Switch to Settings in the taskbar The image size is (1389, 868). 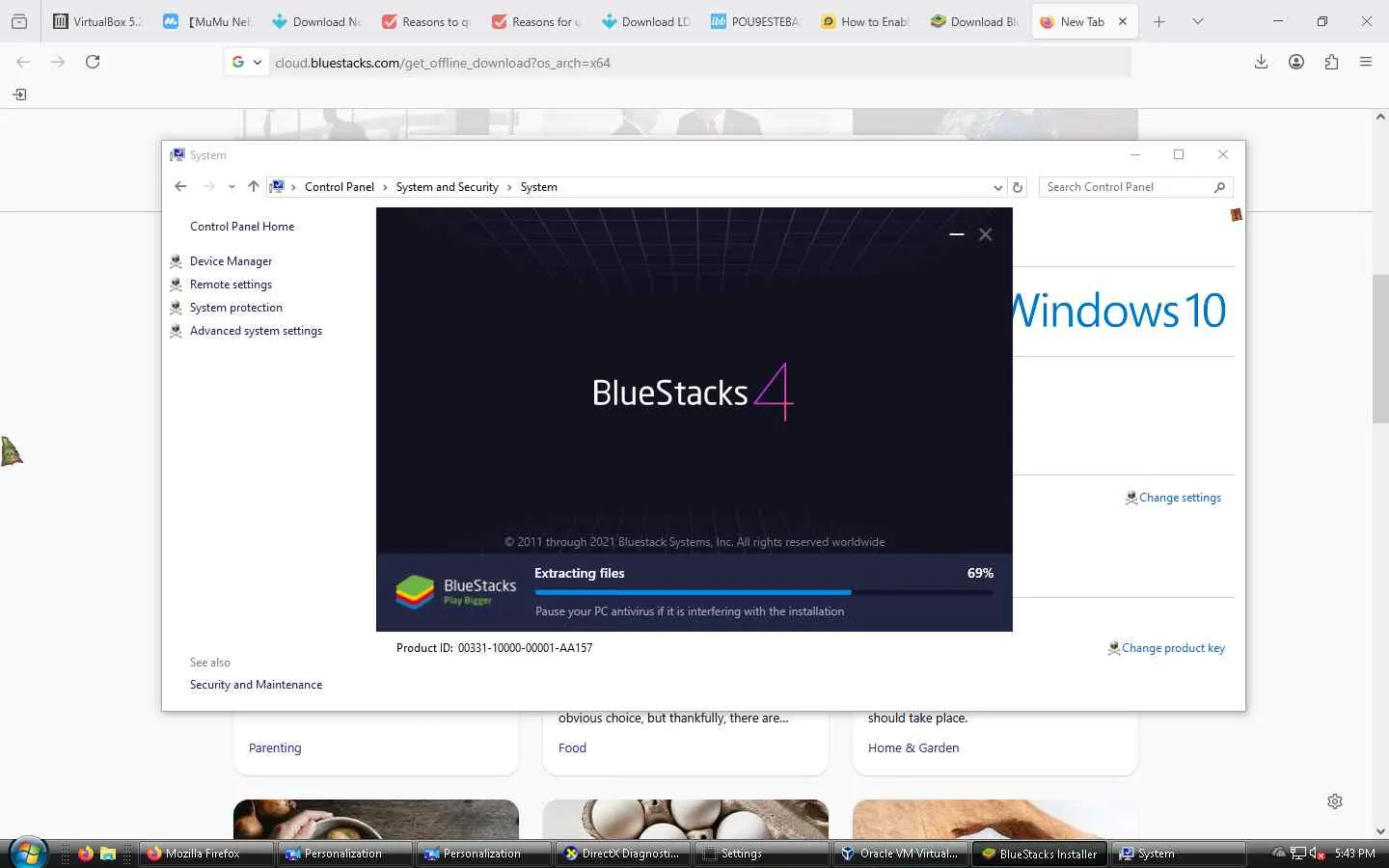tap(760, 854)
